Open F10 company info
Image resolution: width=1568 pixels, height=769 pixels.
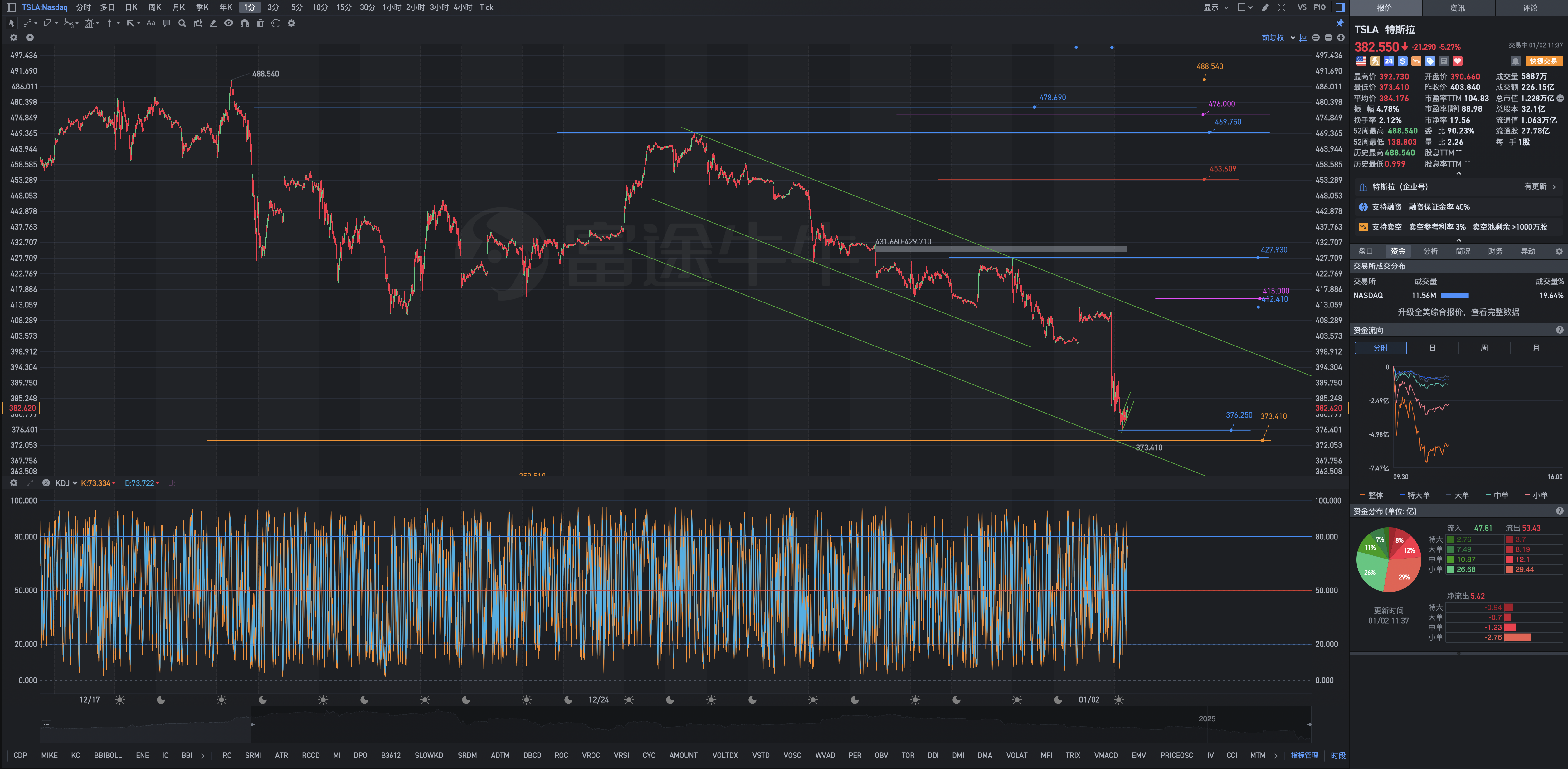pyautogui.click(x=1319, y=7)
